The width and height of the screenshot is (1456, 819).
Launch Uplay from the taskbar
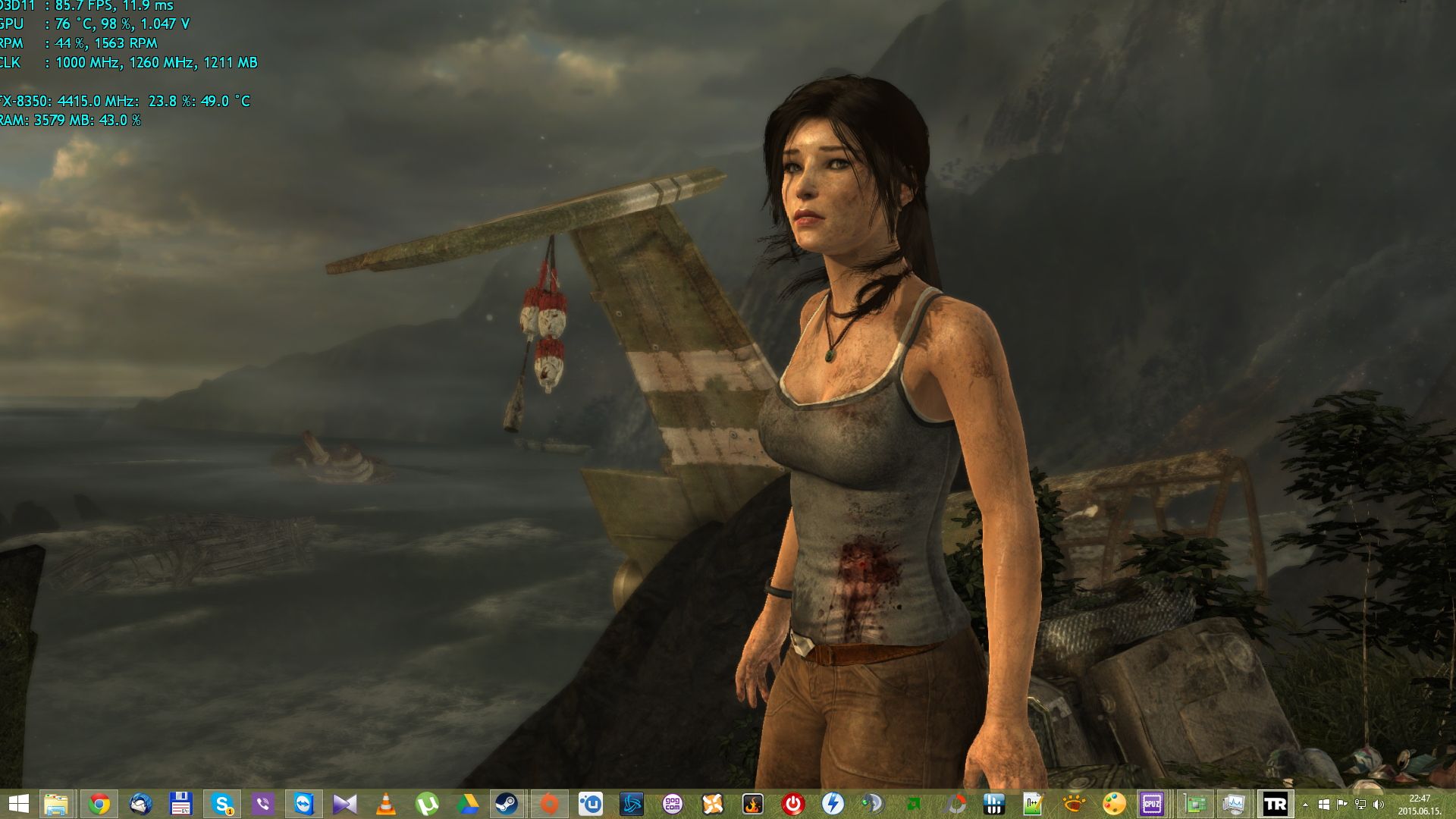pyautogui.click(x=591, y=804)
